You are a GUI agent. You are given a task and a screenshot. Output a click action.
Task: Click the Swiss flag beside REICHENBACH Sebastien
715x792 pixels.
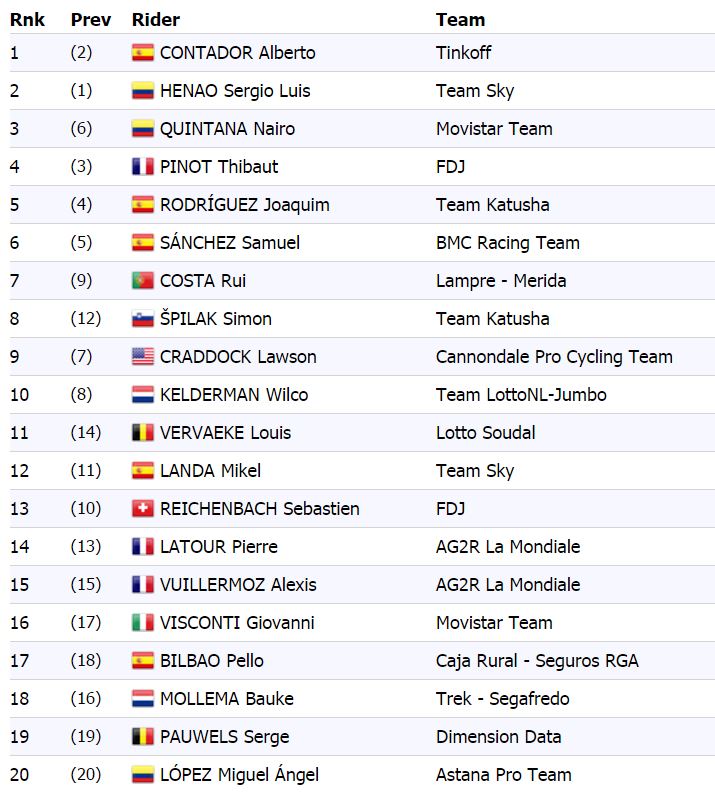coord(143,509)
